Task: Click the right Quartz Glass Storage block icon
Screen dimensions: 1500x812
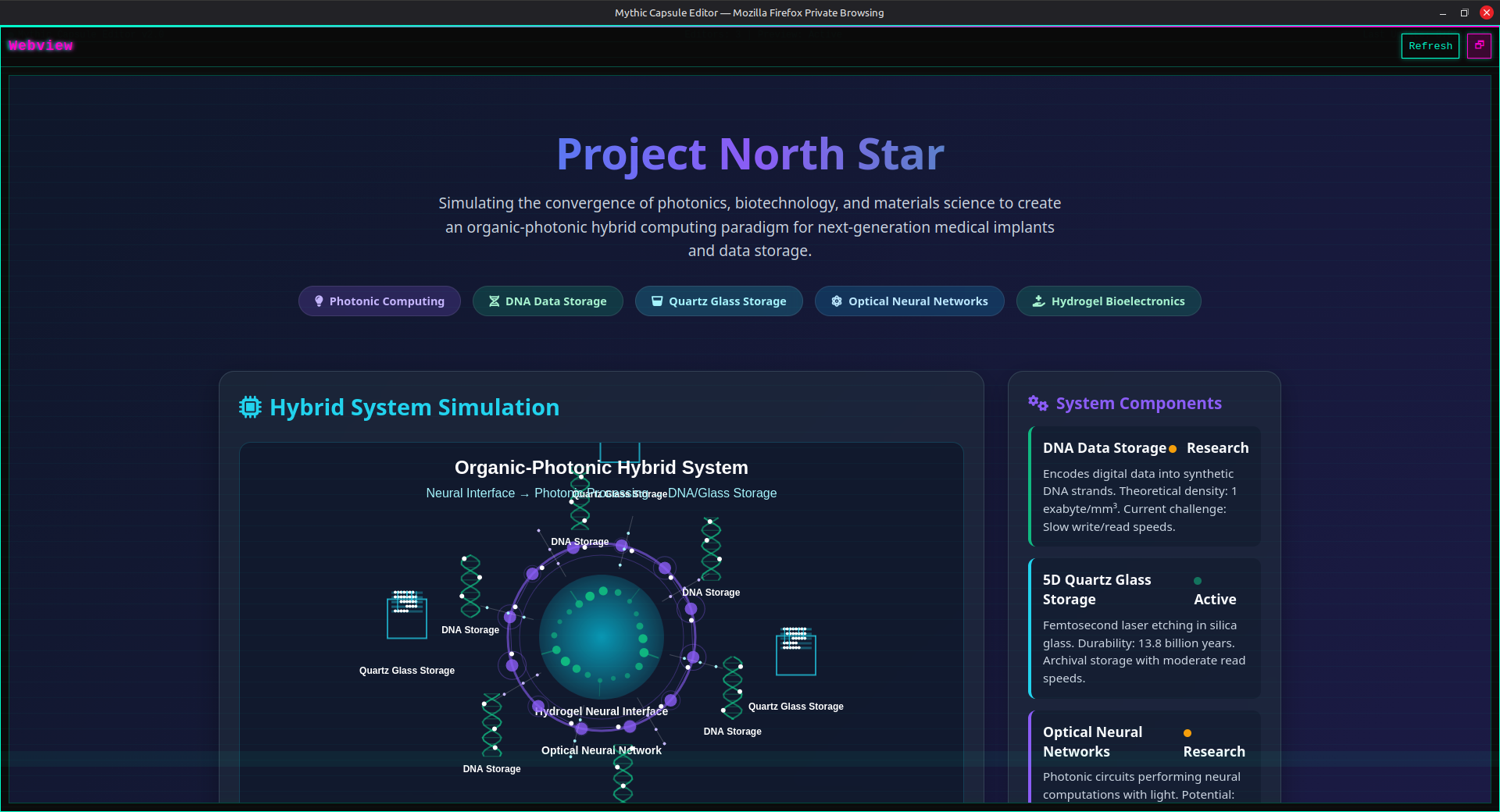Action: click(795, 651)
